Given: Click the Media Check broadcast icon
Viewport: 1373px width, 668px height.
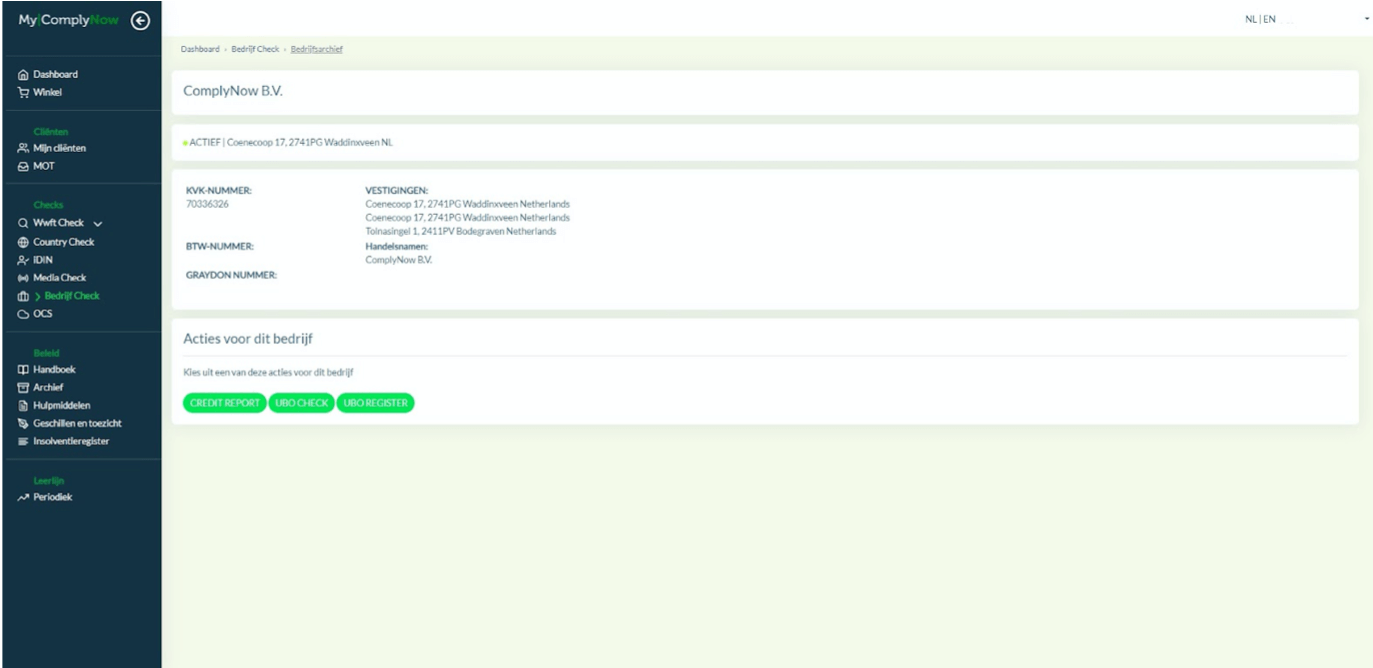Looking at the screenshot, I should pos(23,278).
